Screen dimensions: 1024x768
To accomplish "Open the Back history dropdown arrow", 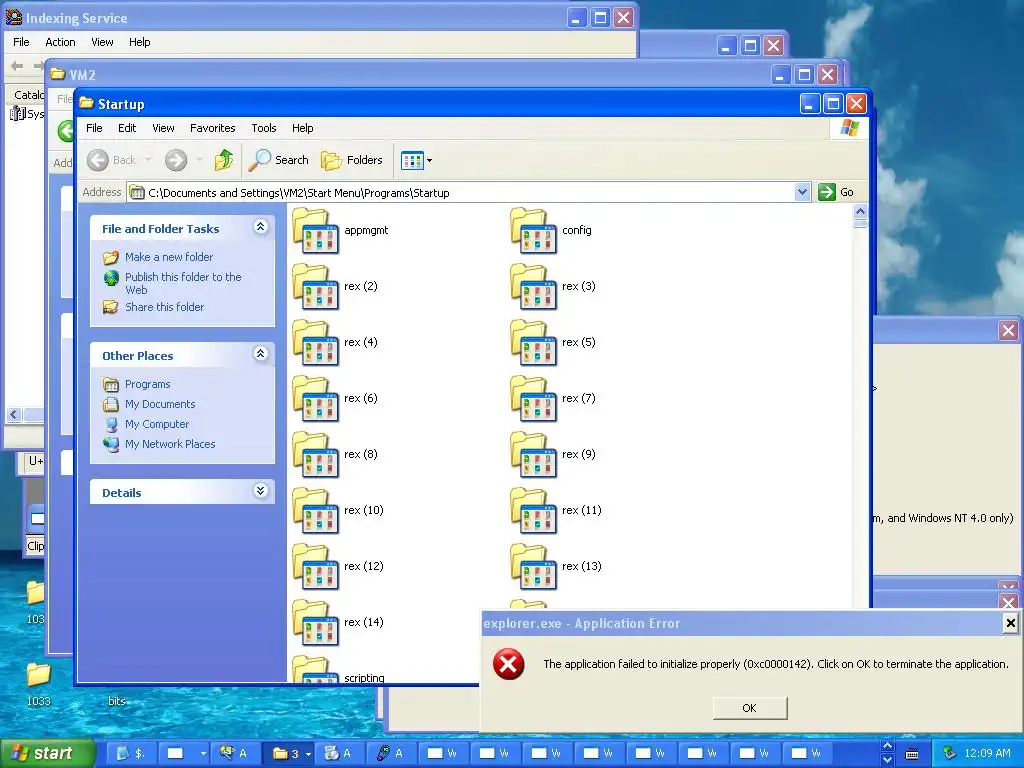I will 148,160.
